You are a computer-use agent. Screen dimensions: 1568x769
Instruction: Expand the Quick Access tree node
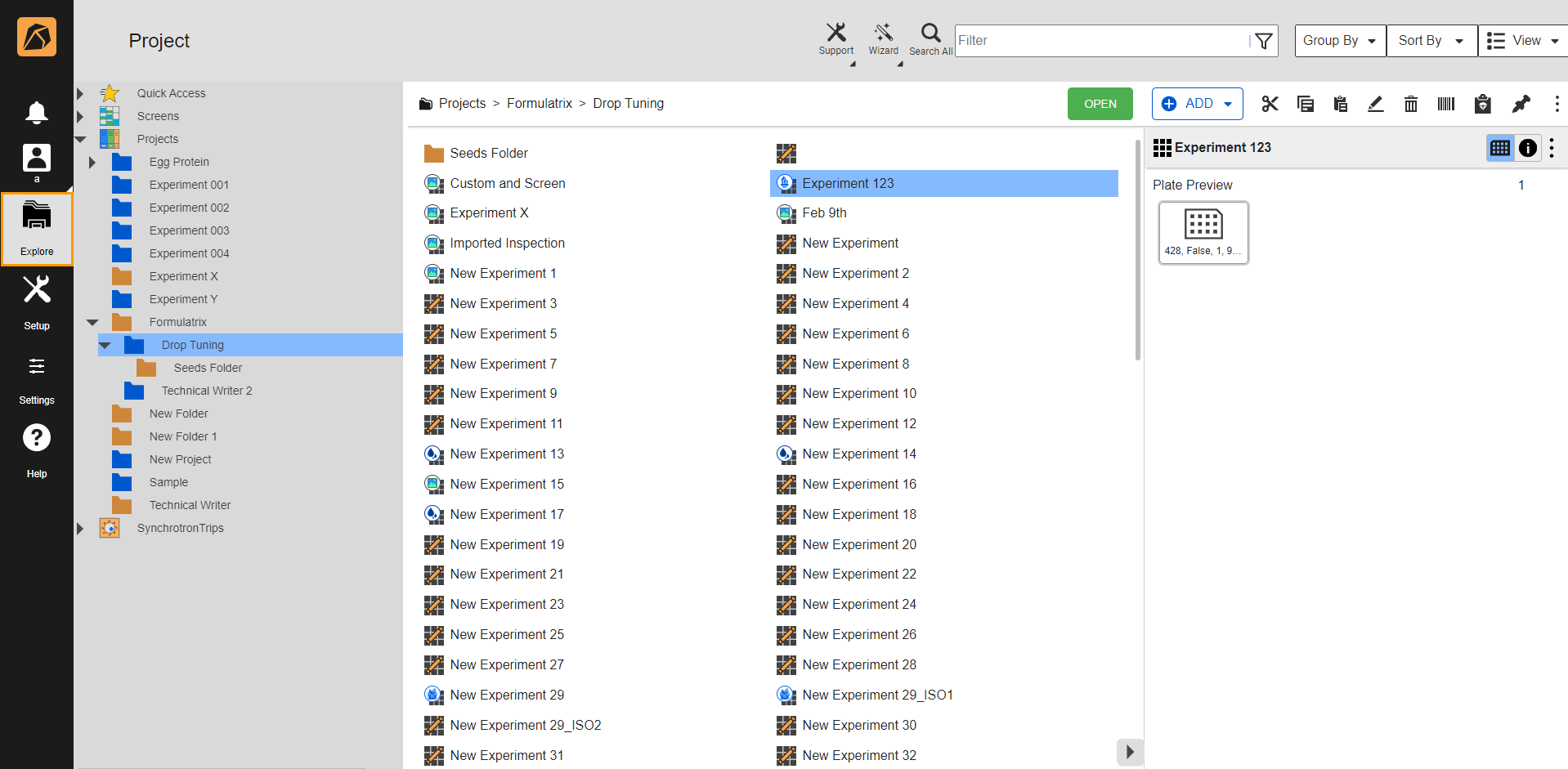coord(80,93)
